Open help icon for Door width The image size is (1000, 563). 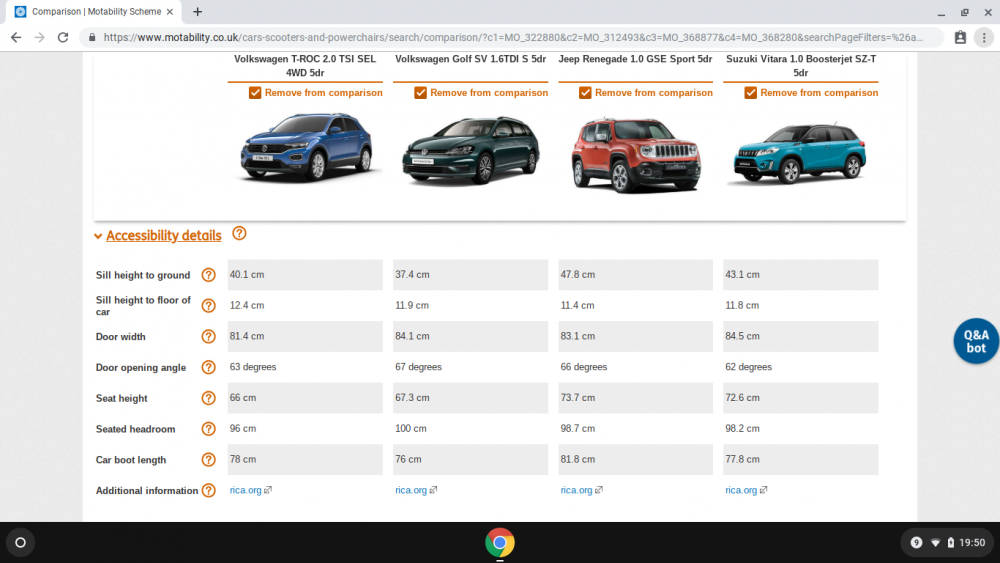pos(209,336)
